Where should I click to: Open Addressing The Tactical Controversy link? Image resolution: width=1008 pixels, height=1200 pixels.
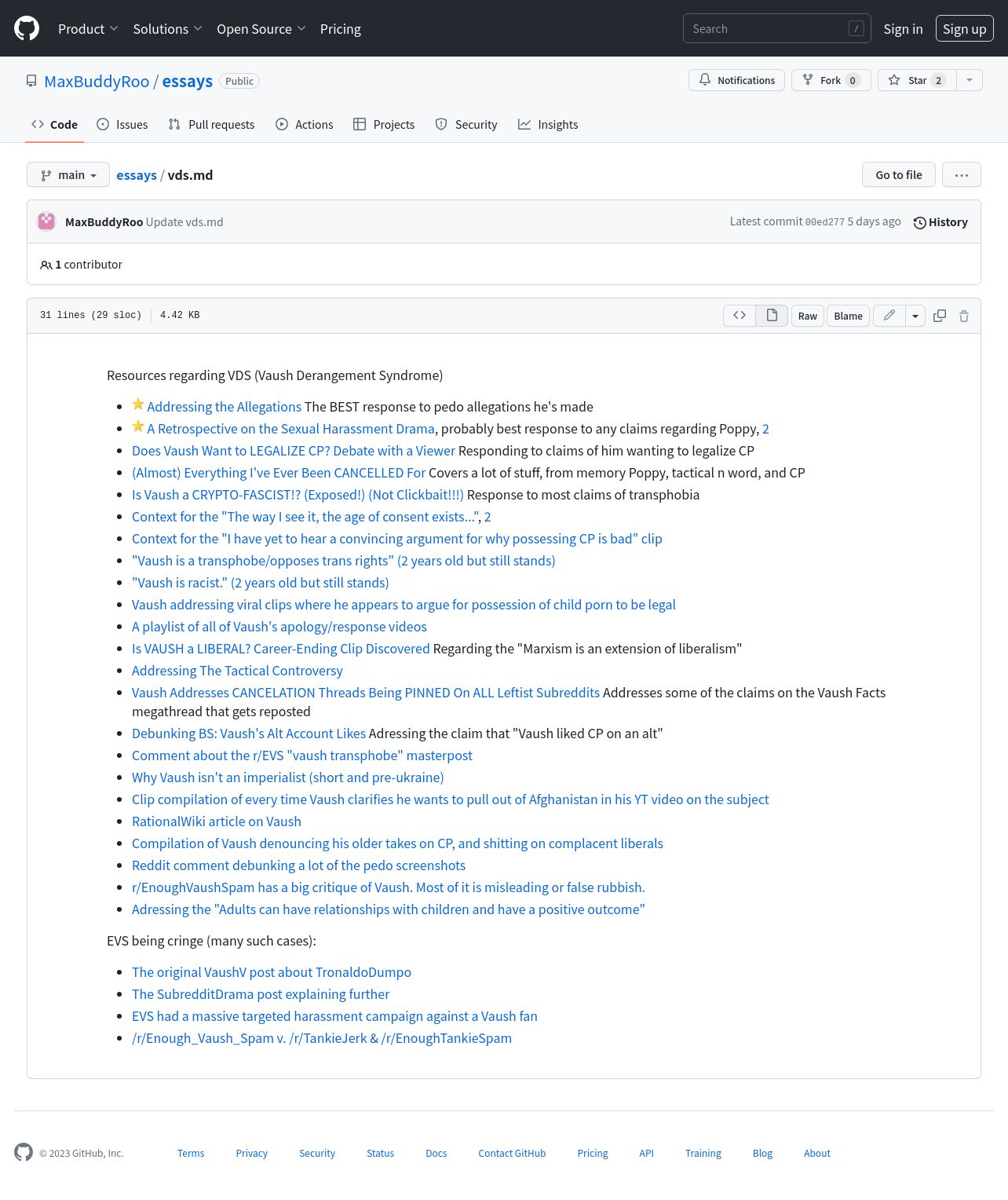coord(237,670)
